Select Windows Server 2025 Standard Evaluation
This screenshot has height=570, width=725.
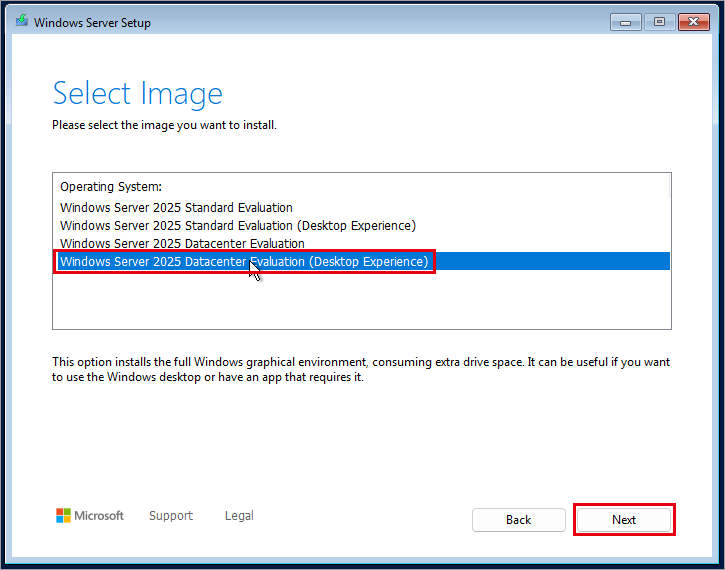[x=176, y=208]
